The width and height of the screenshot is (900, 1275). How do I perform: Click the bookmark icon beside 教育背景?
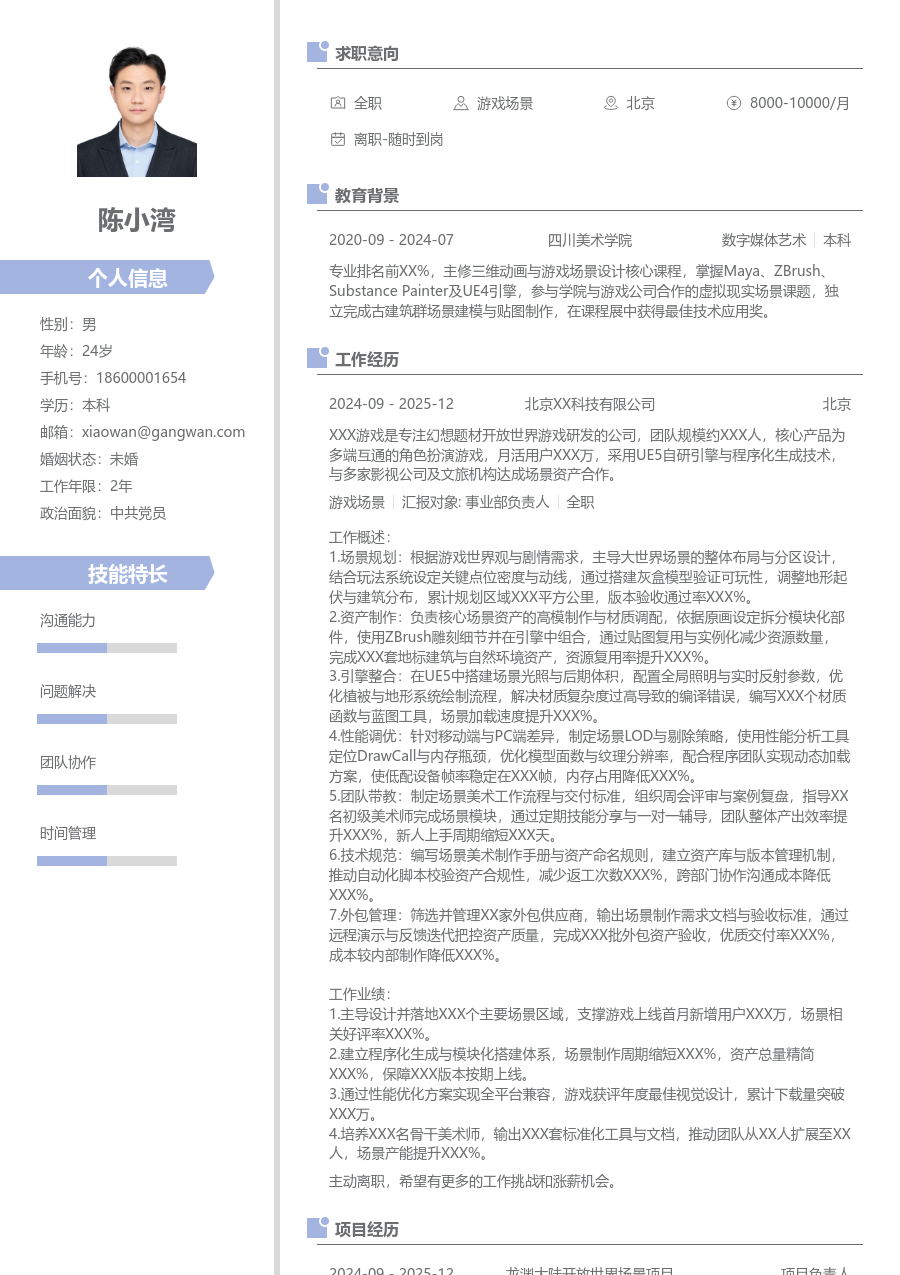[316, 195]
